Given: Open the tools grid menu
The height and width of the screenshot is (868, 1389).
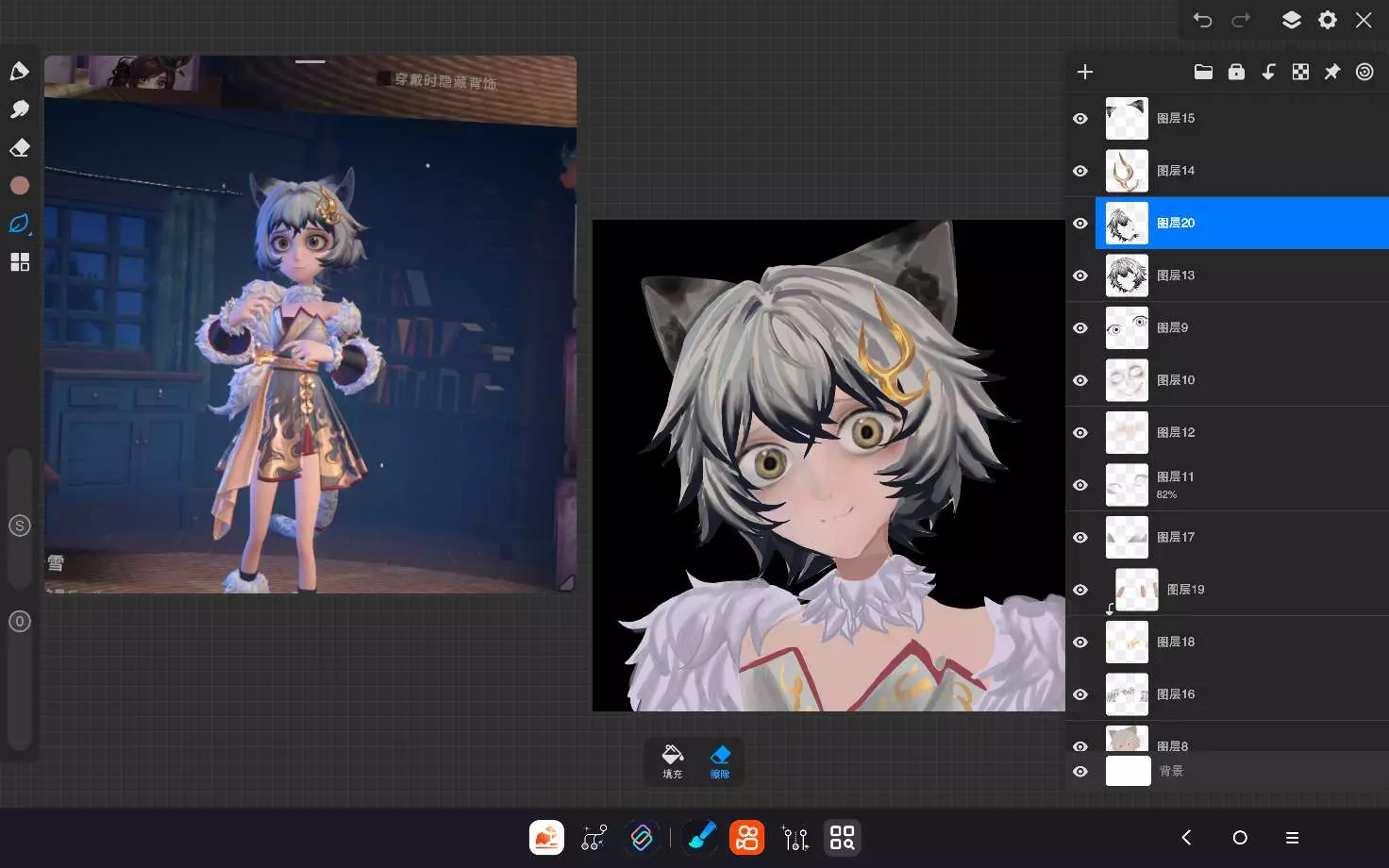Looking at the screenshot, I should point(19,262).
